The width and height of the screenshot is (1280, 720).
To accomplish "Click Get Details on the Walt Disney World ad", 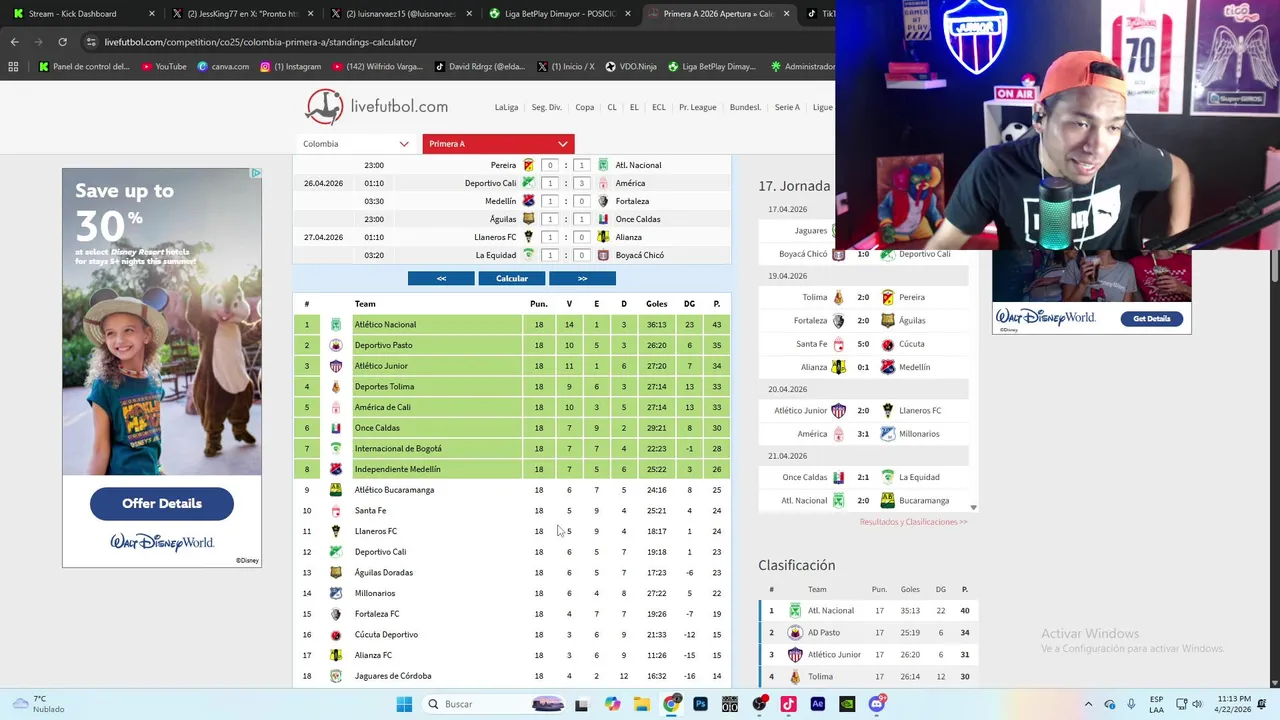I will [x=1152, y=319].
